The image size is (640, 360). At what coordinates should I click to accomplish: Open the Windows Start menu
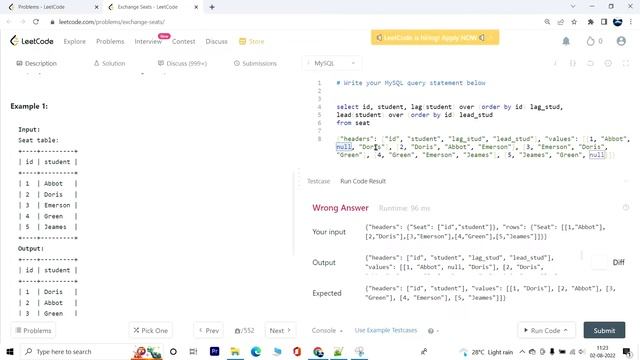point(10,351)
